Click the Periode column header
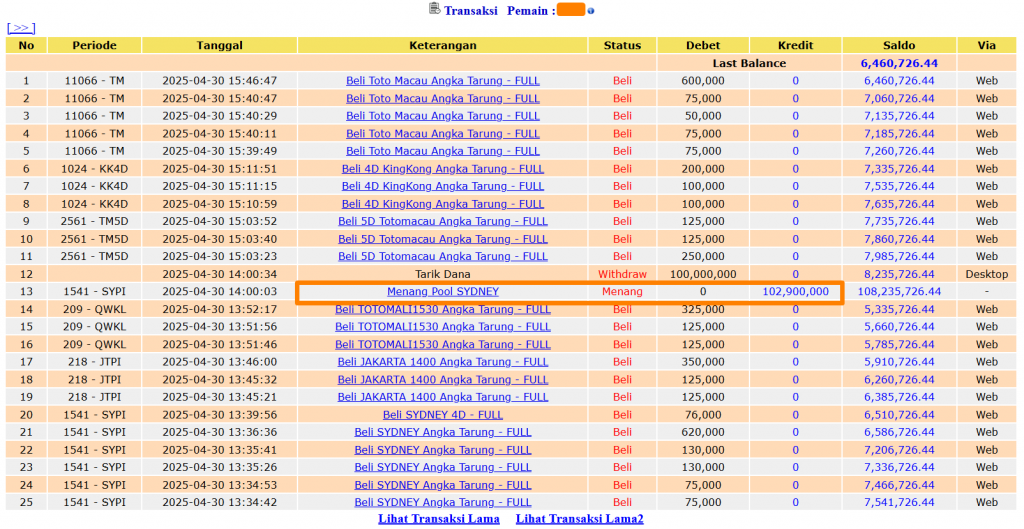The height and width of the screenshot is (529, 1024). pyautogui.click(x=95, y=46)
